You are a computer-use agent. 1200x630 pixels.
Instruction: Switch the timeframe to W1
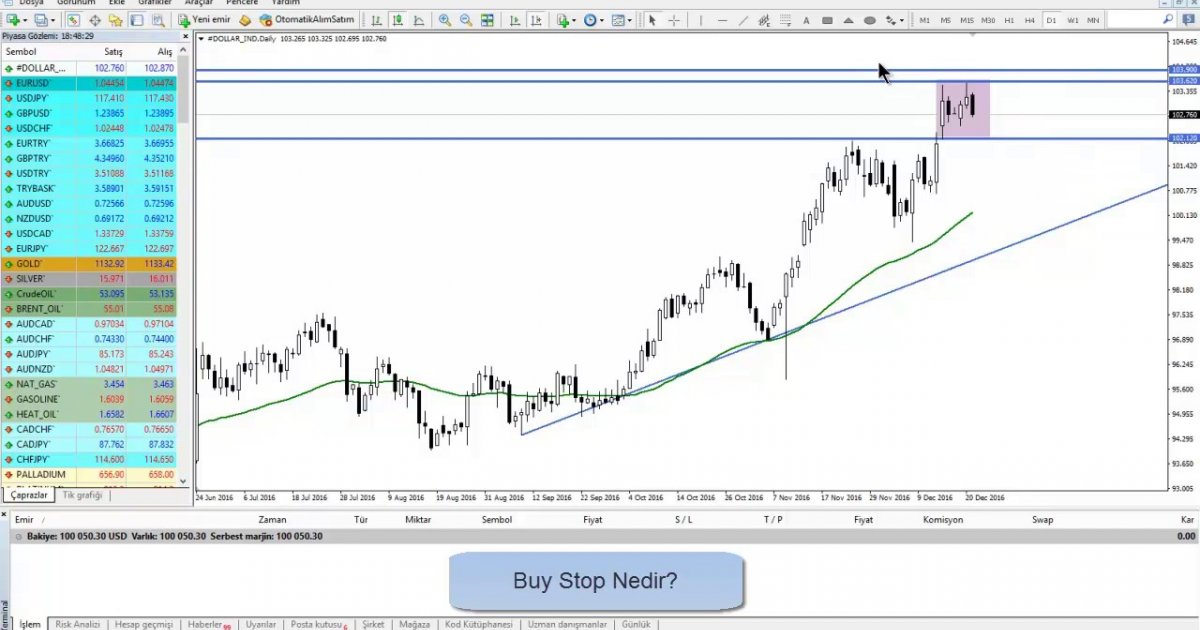1073,20
